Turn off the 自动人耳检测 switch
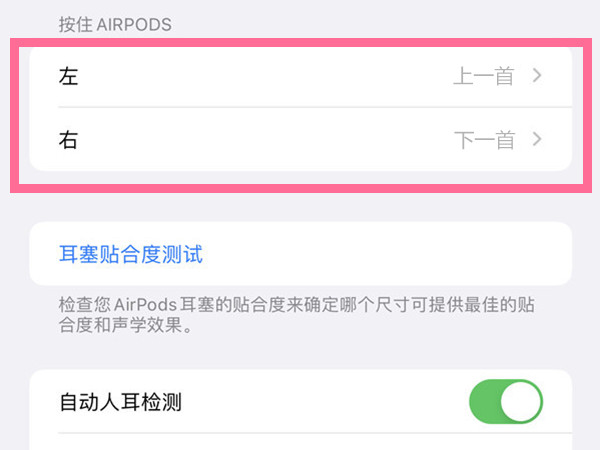Screen dimensions: 600x450 pos(505,403)
